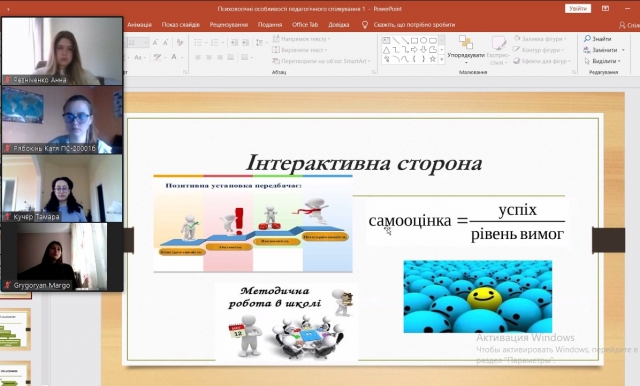
Task: Open the Виділити (Select) dropdown
Action: coord(602,61)
